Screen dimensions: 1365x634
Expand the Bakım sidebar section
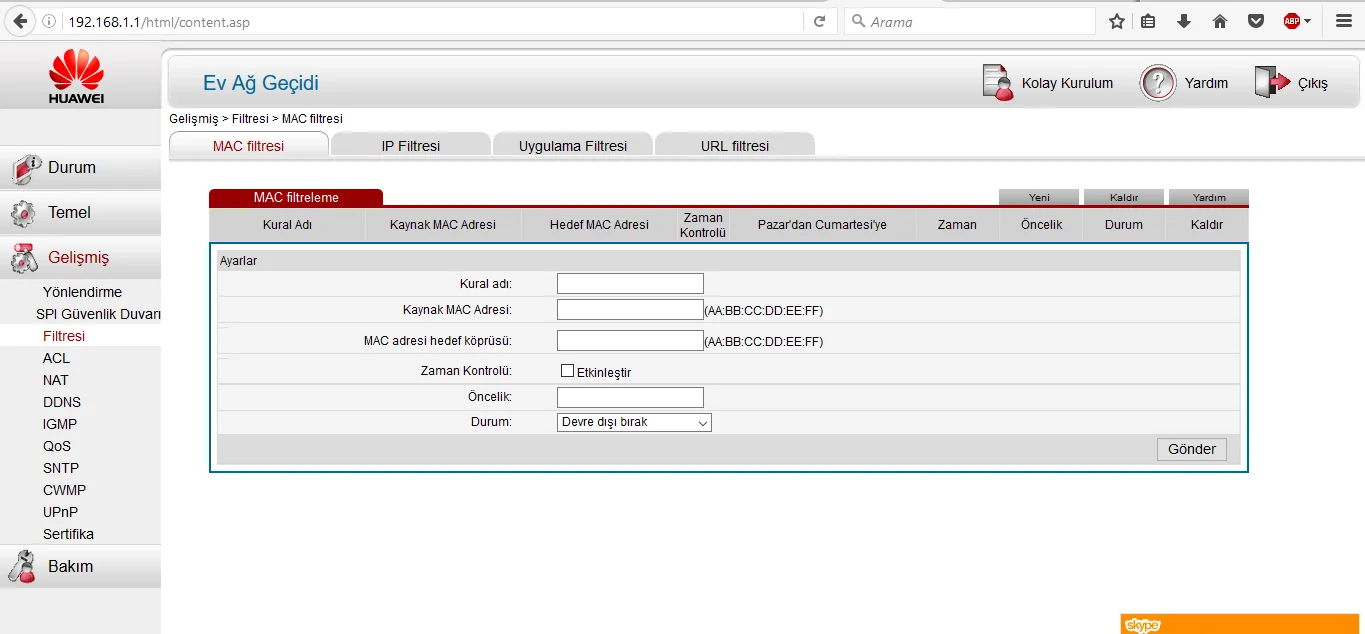pos(70,566)
